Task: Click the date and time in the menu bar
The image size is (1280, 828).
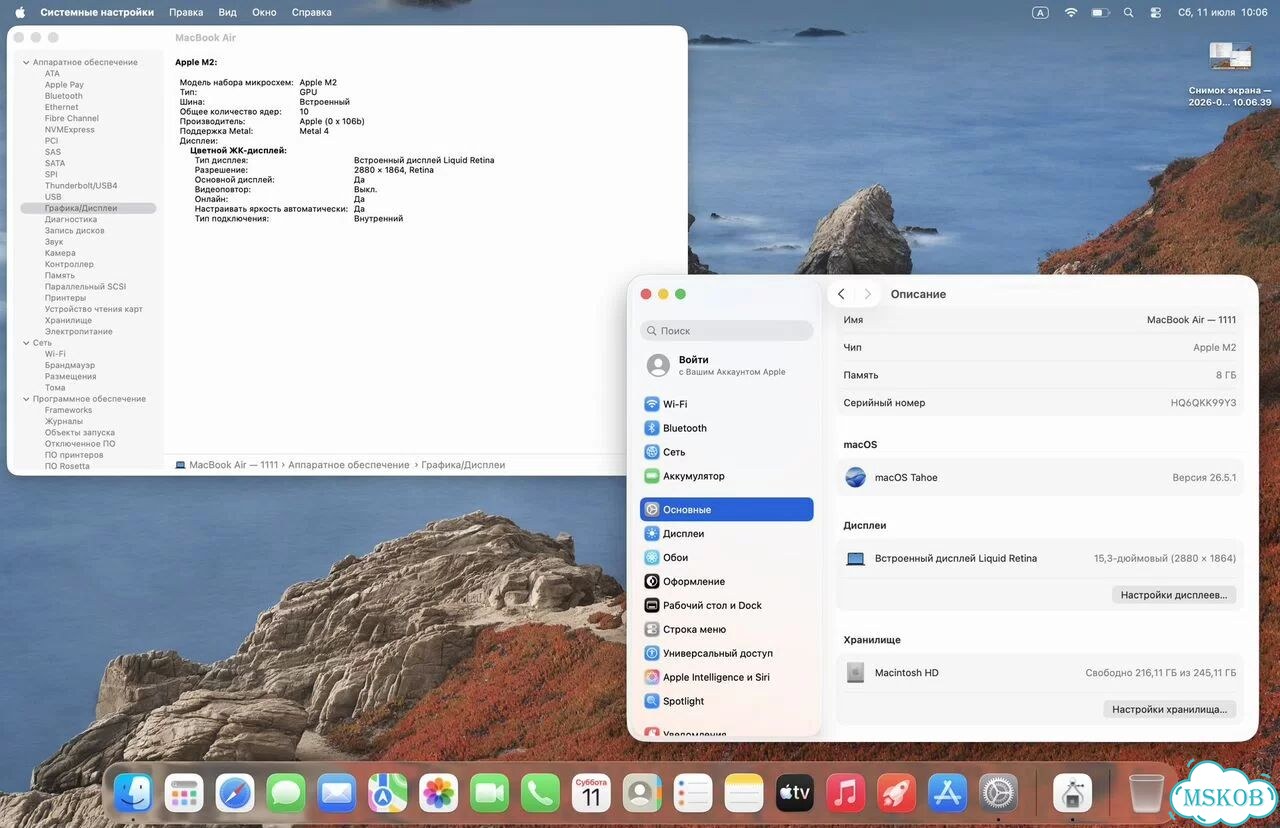Action: [1223, 12]
